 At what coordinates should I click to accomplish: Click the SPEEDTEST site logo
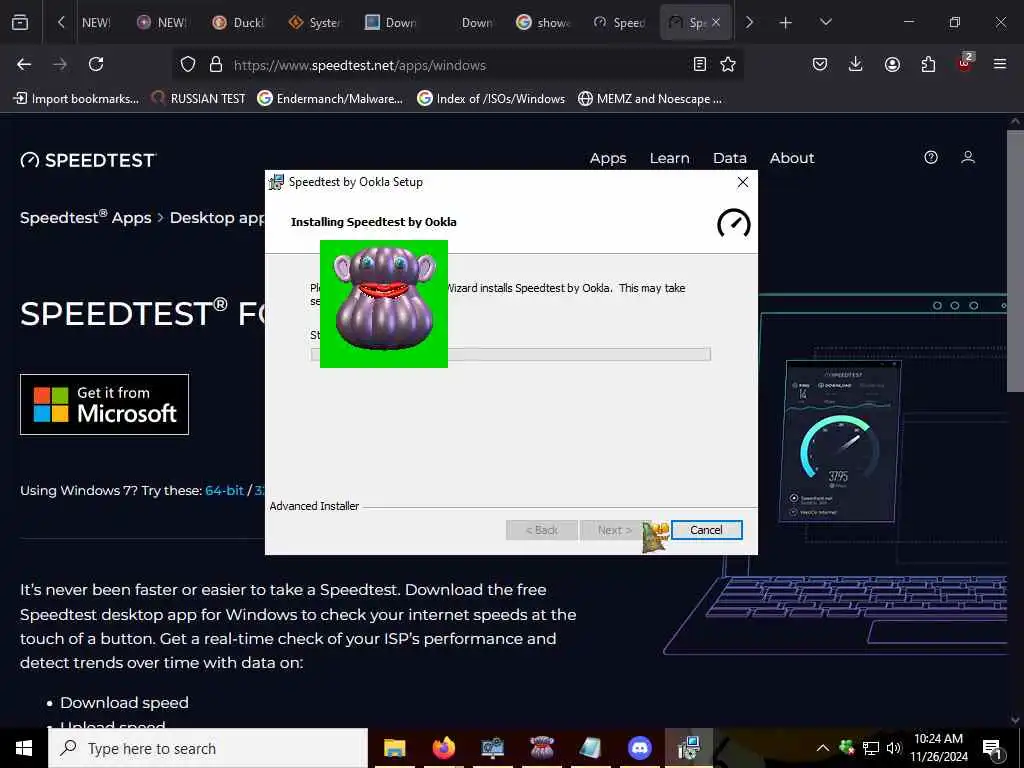tap(88, 160)
